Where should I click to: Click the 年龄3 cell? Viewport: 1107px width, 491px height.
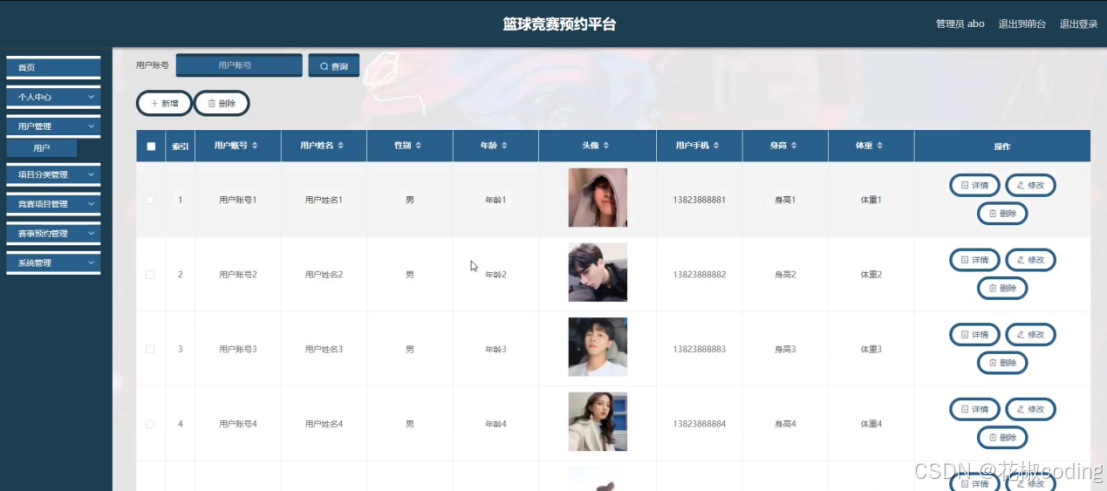click(496, 349)
